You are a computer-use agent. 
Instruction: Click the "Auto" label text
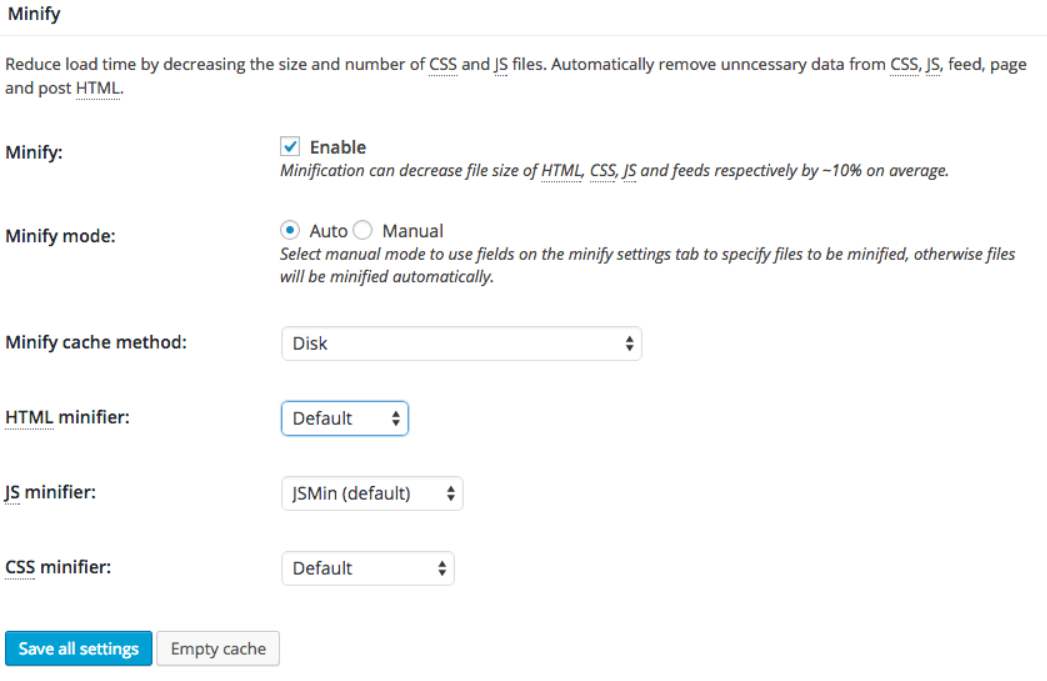tap(328, 230)
